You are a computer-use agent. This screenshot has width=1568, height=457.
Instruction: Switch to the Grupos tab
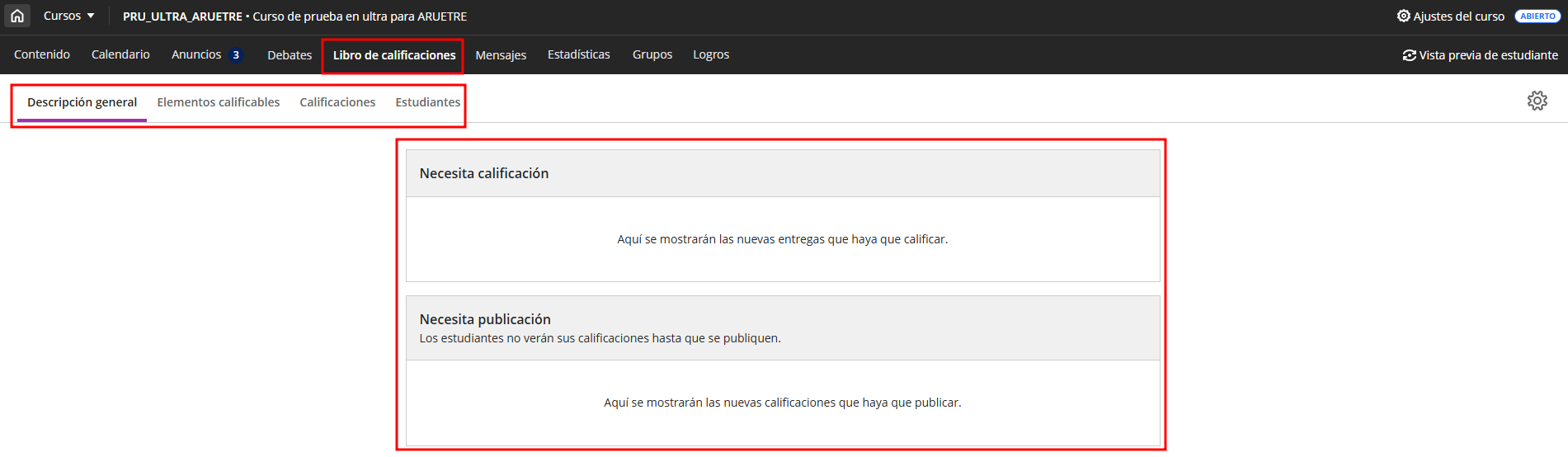point(652,54)
